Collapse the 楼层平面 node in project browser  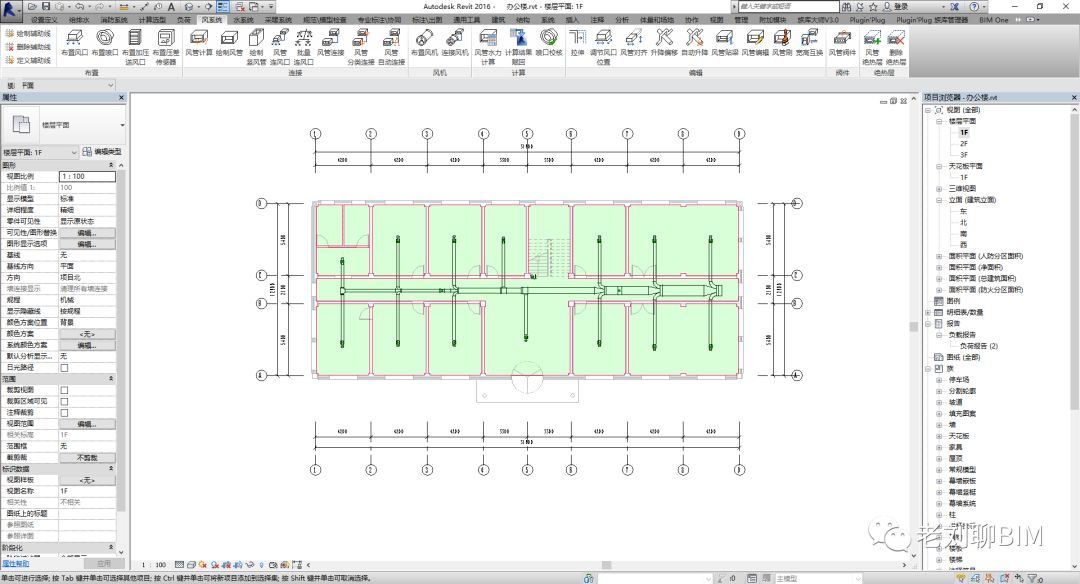click(939, 121)
